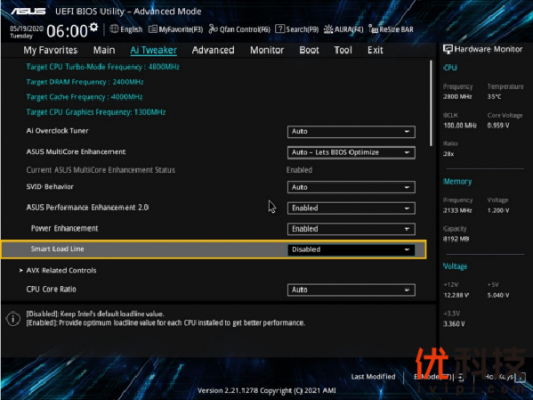Click the ReSize BAR toolbar item
Viewport: 533px width, 400px height.
click(391, 29)
